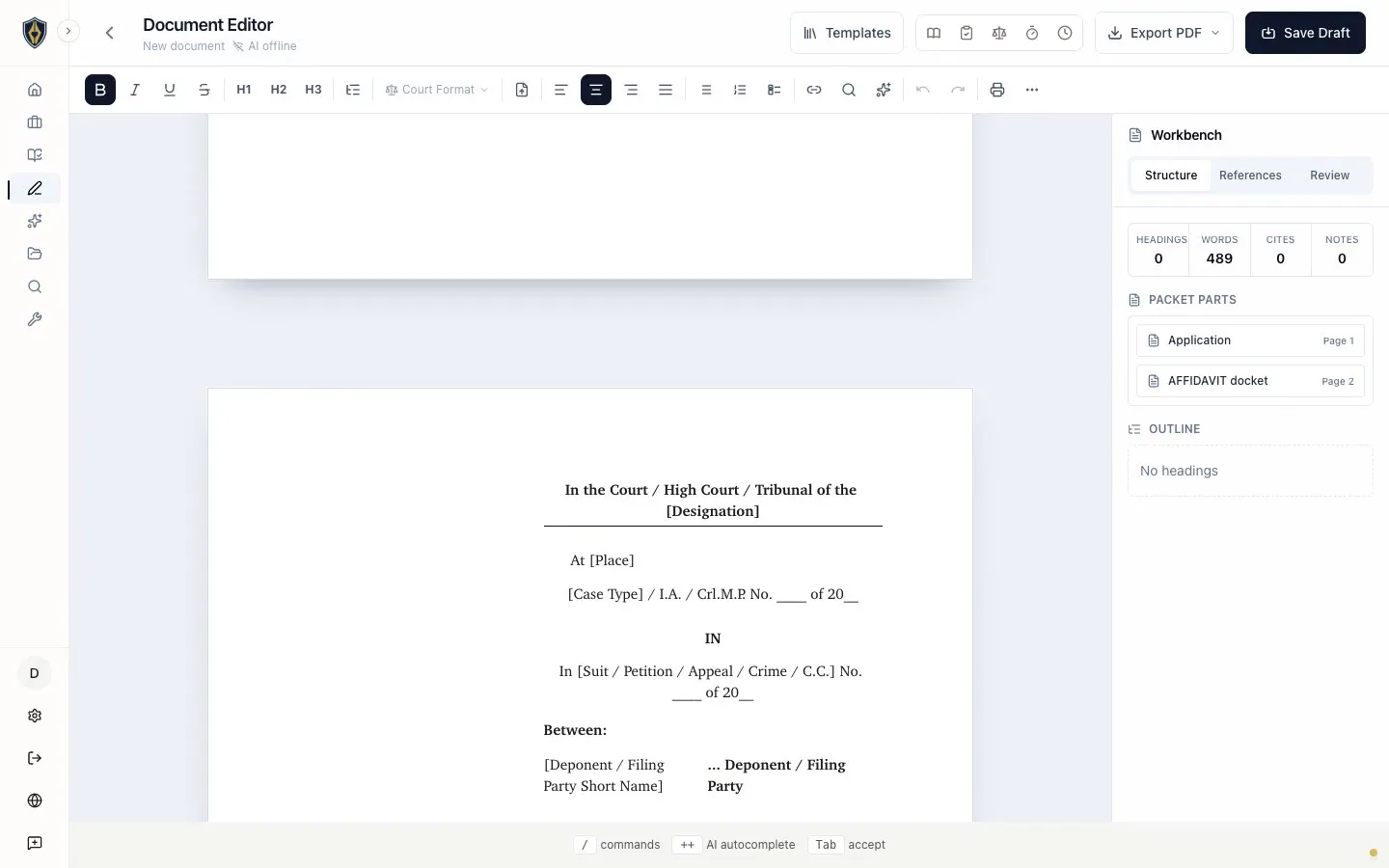Click the logout icon in sidebar
This screenshot has height=868, width=1389.
pyautogui.click(x=35, y=758)
